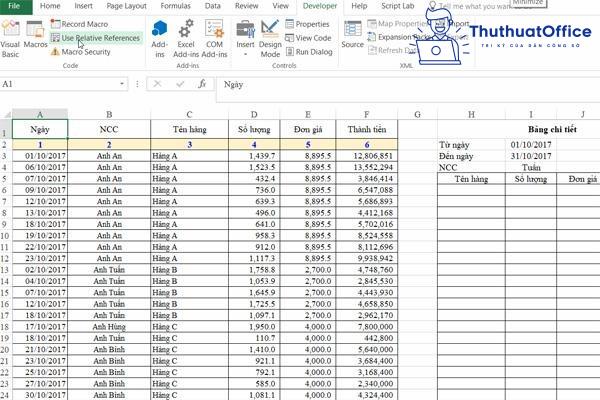Click the Số lượng header cell D1
The image size is (600, 400).
(x=254, y=129)
